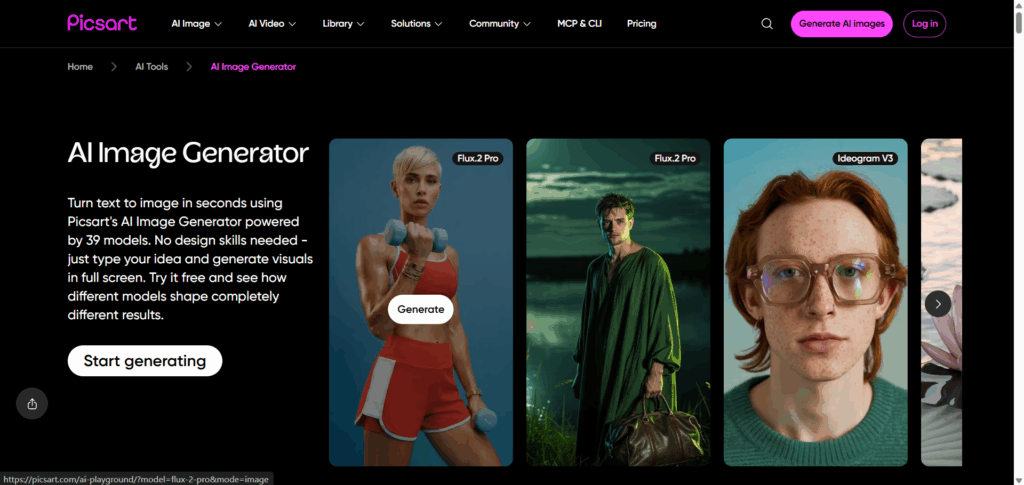Expand the AI Image dropdown
The width and height of the screenshot is (1024, 485).
click(197, 23)
